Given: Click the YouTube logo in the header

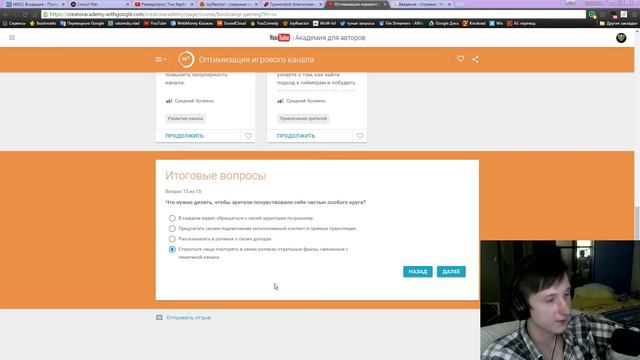Looking at the screenshot, I should click(280, 38).
